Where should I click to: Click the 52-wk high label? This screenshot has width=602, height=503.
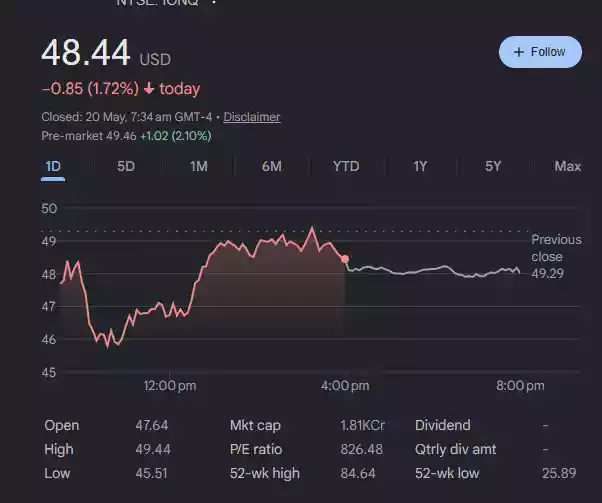pyautogui.click(x=265, y=473)
